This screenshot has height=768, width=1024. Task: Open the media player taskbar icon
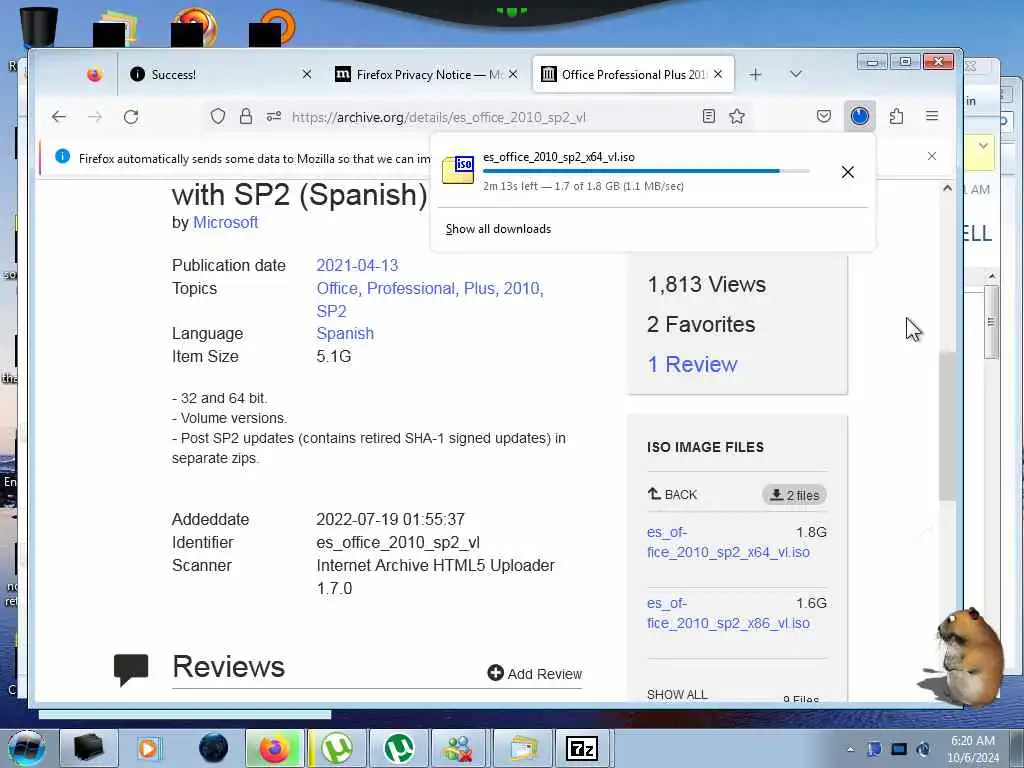tap(148, 748)
